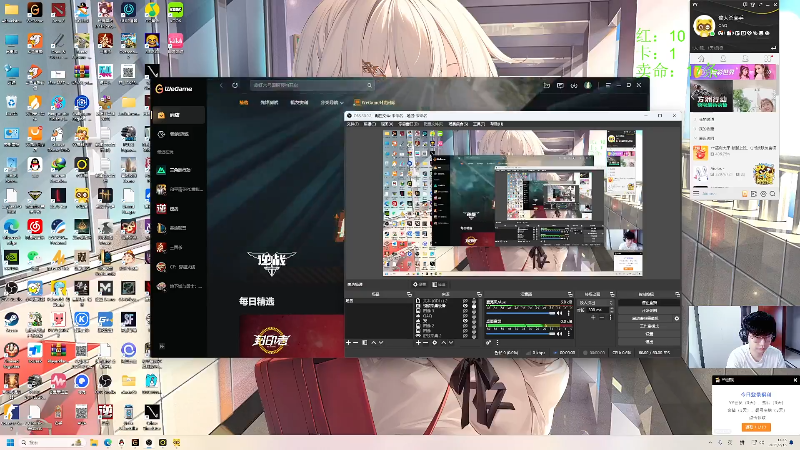This screenshot has width=800, height=450.
Task: Click the magnifier icon in WeGame search bar
Action: pos(369,85)
